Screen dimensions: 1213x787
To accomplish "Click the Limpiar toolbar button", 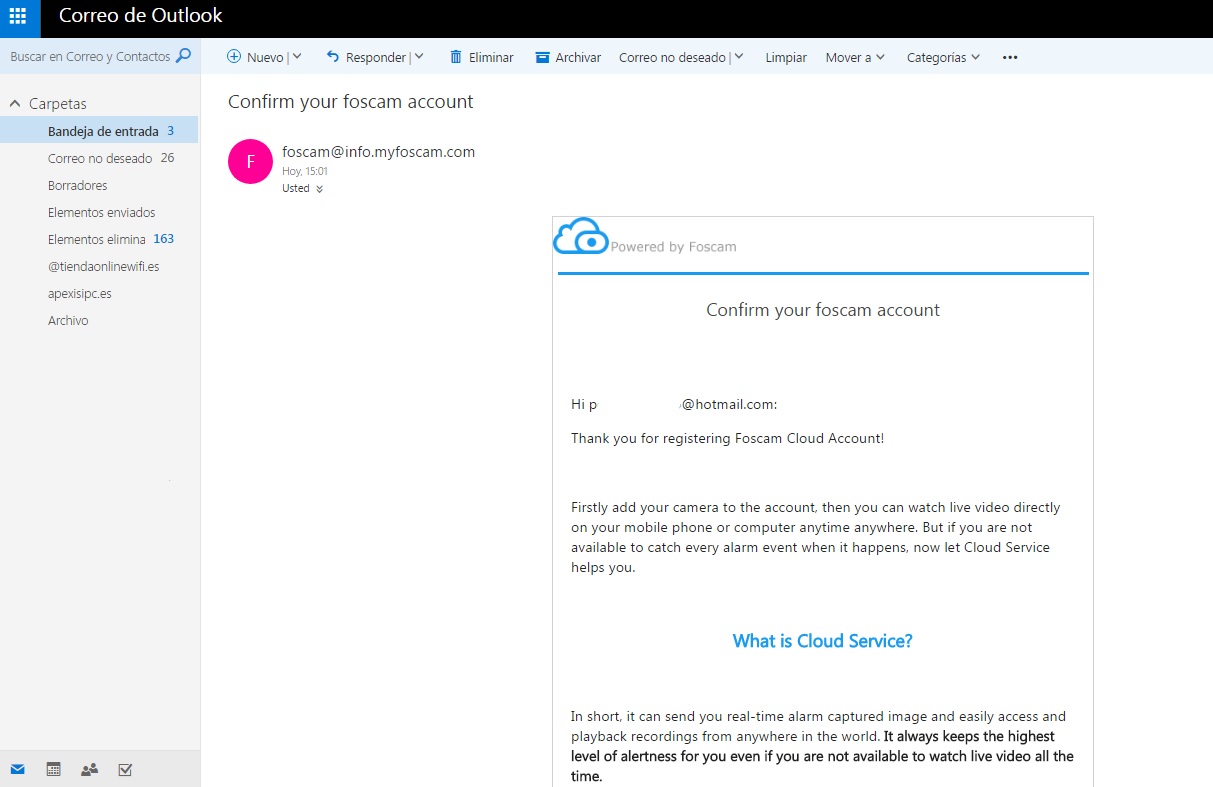I will (x=786, y=57).
